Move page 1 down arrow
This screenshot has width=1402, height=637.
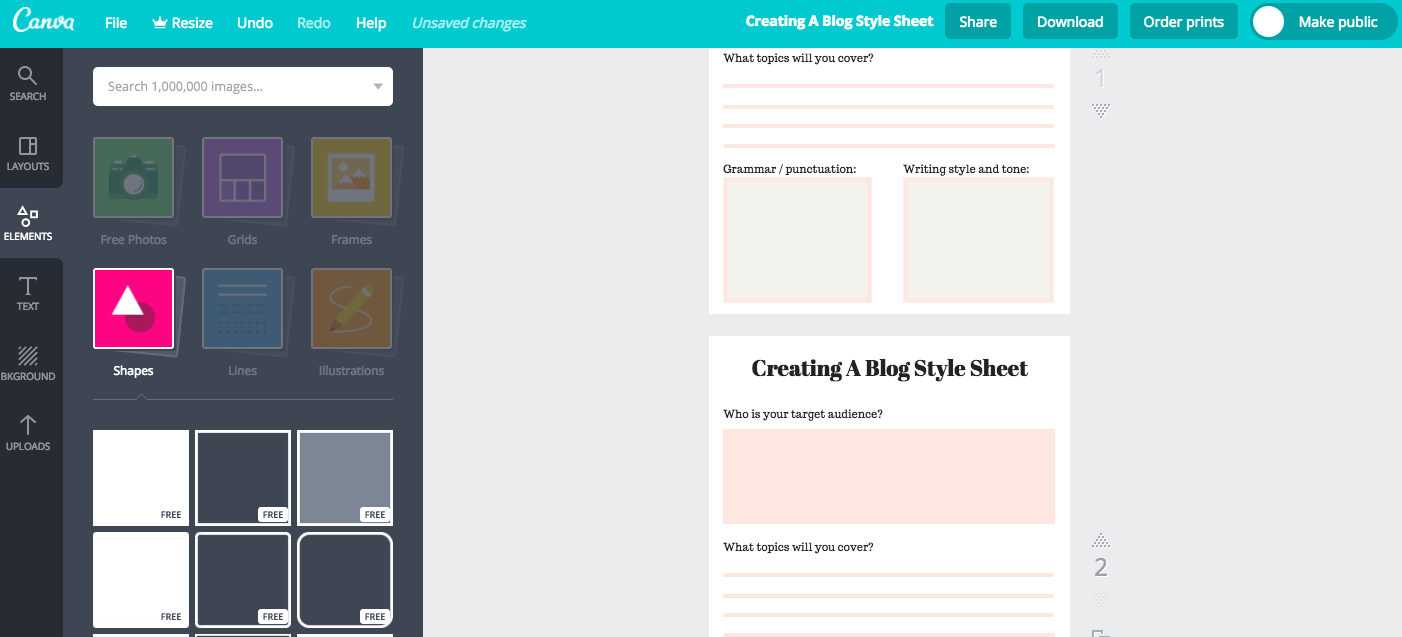tap(1101, 109)
